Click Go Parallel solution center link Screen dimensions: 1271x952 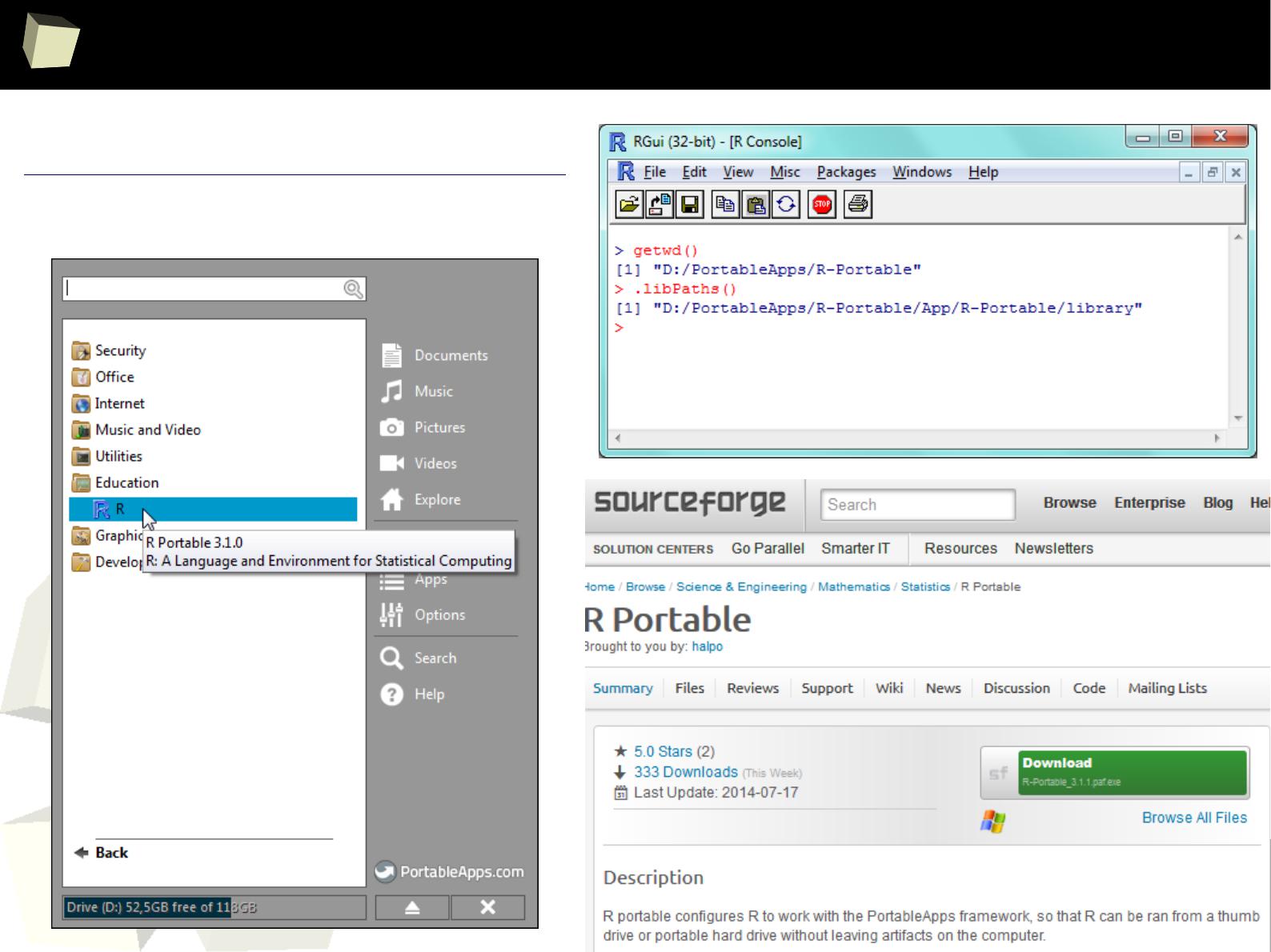pyautogui.click(x=768, y=548)
